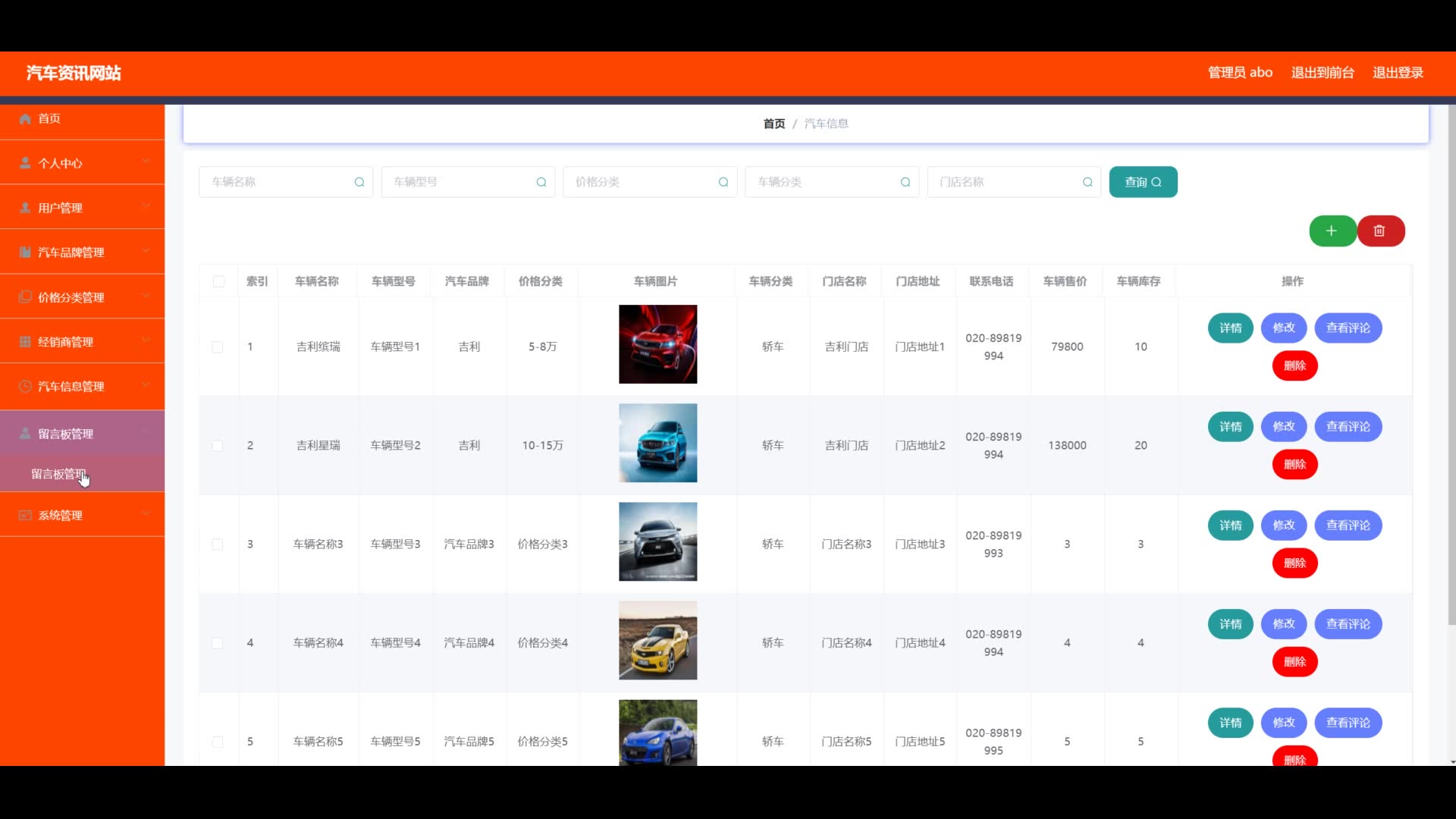The image size is (1456, 819).
Task: Expand the 价格分类管理 menu chevron
Action: 146,295
